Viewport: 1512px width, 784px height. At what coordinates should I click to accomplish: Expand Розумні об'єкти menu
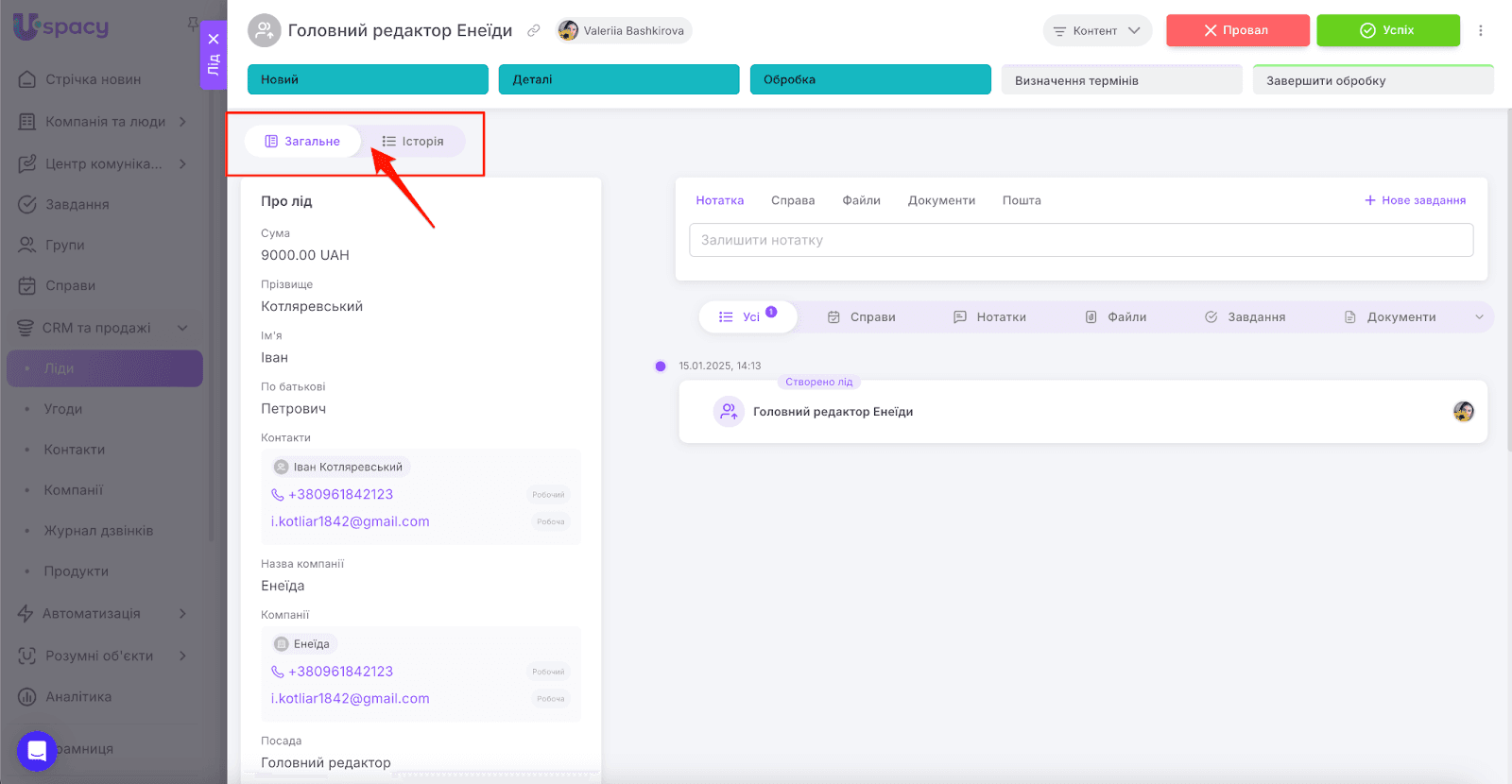[x=103, y=656]
